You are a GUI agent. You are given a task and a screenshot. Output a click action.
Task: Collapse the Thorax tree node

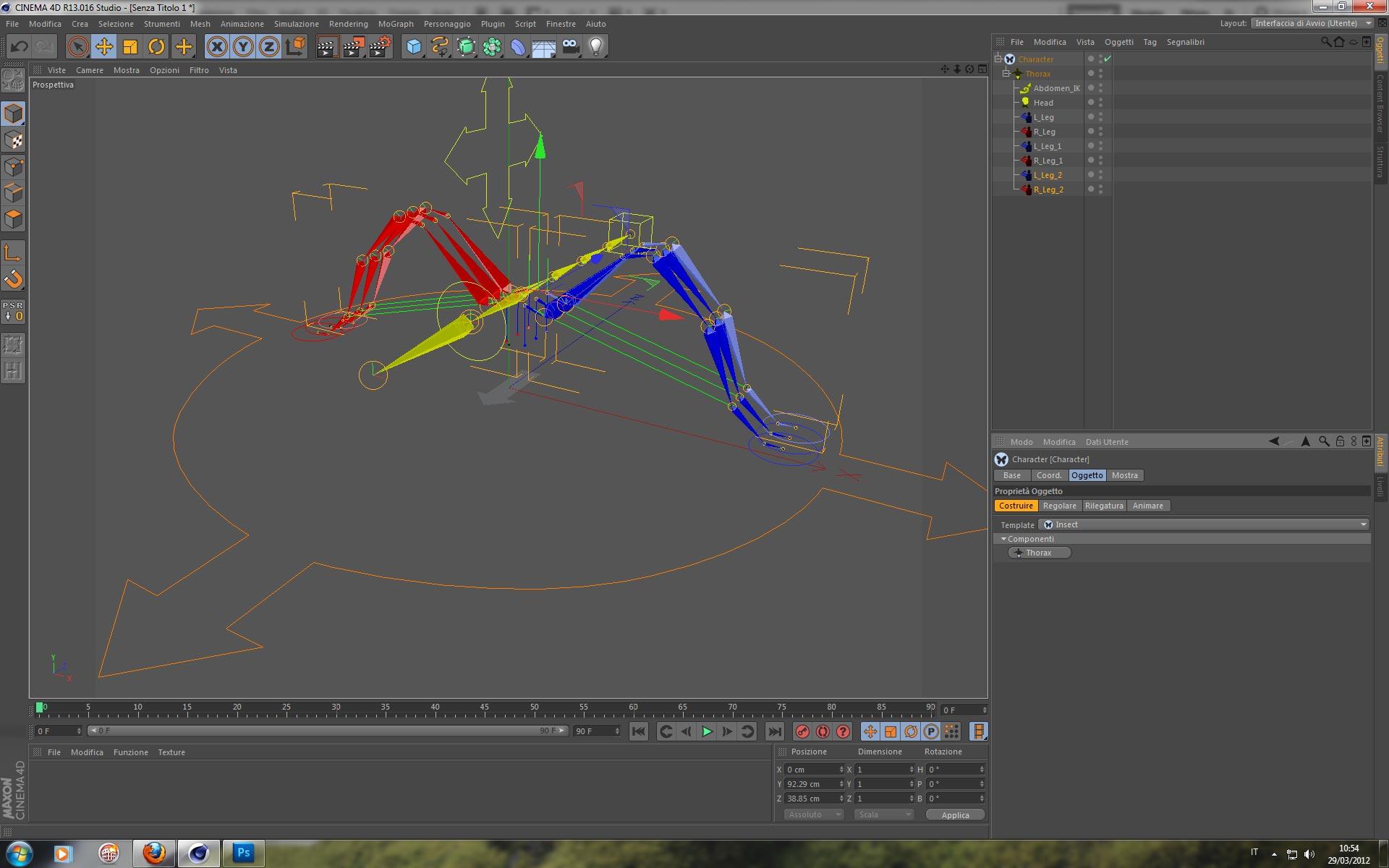(1006, 74)
